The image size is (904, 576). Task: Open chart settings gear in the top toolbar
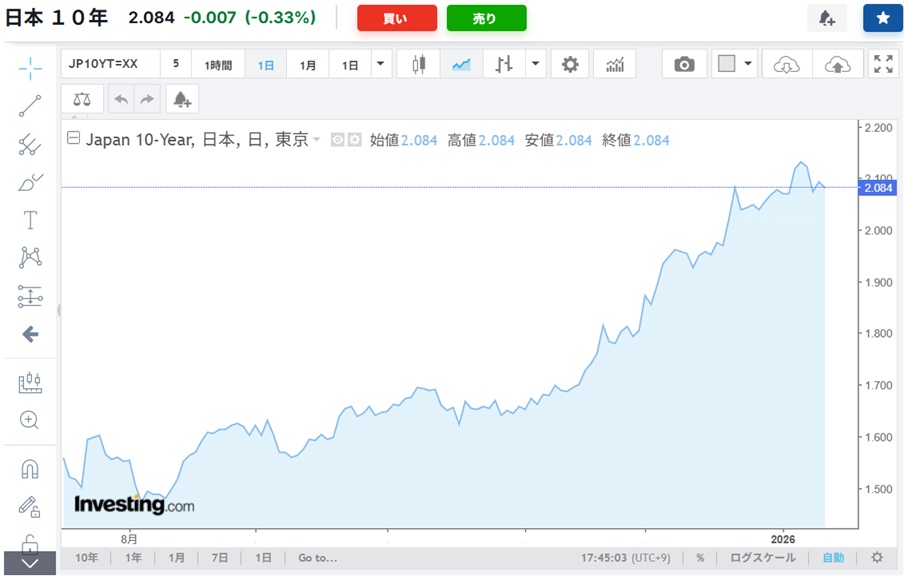point(570,65)
